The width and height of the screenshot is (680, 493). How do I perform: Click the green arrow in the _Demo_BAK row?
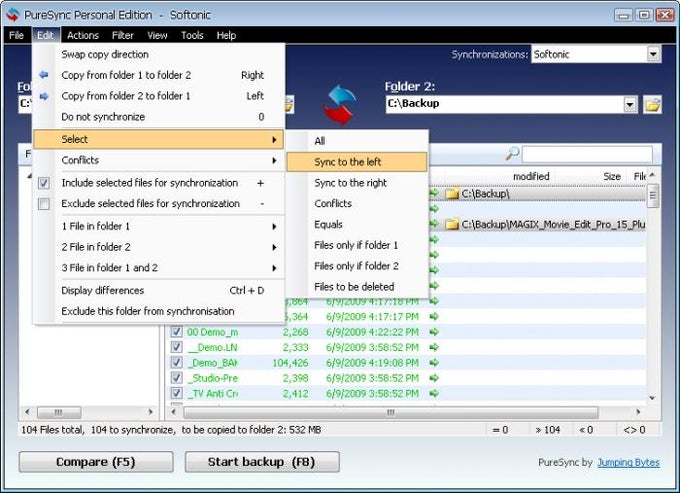pyautogui.click(x=434, y=363)
